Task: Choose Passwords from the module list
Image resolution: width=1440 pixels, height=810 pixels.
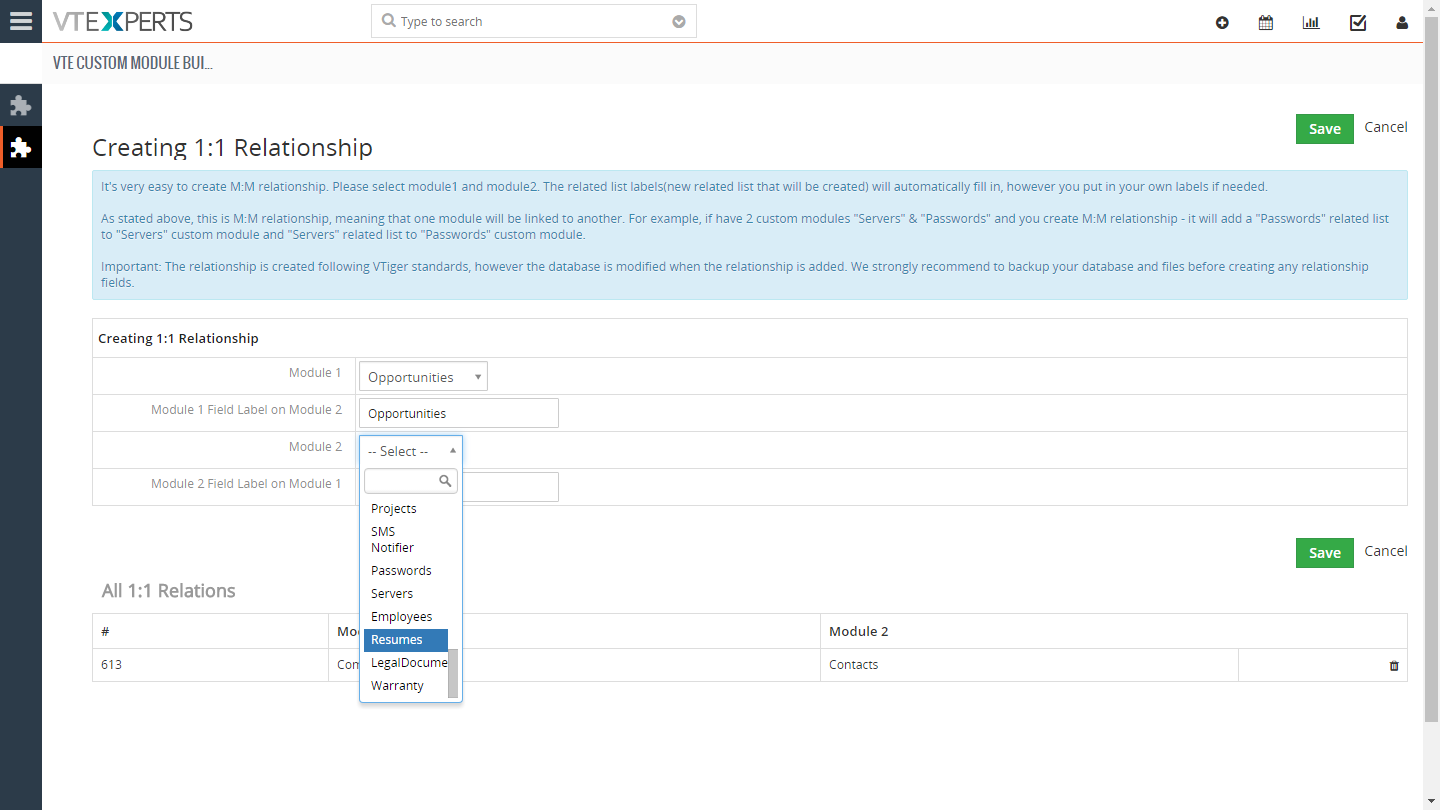Action: click(406, 570)
